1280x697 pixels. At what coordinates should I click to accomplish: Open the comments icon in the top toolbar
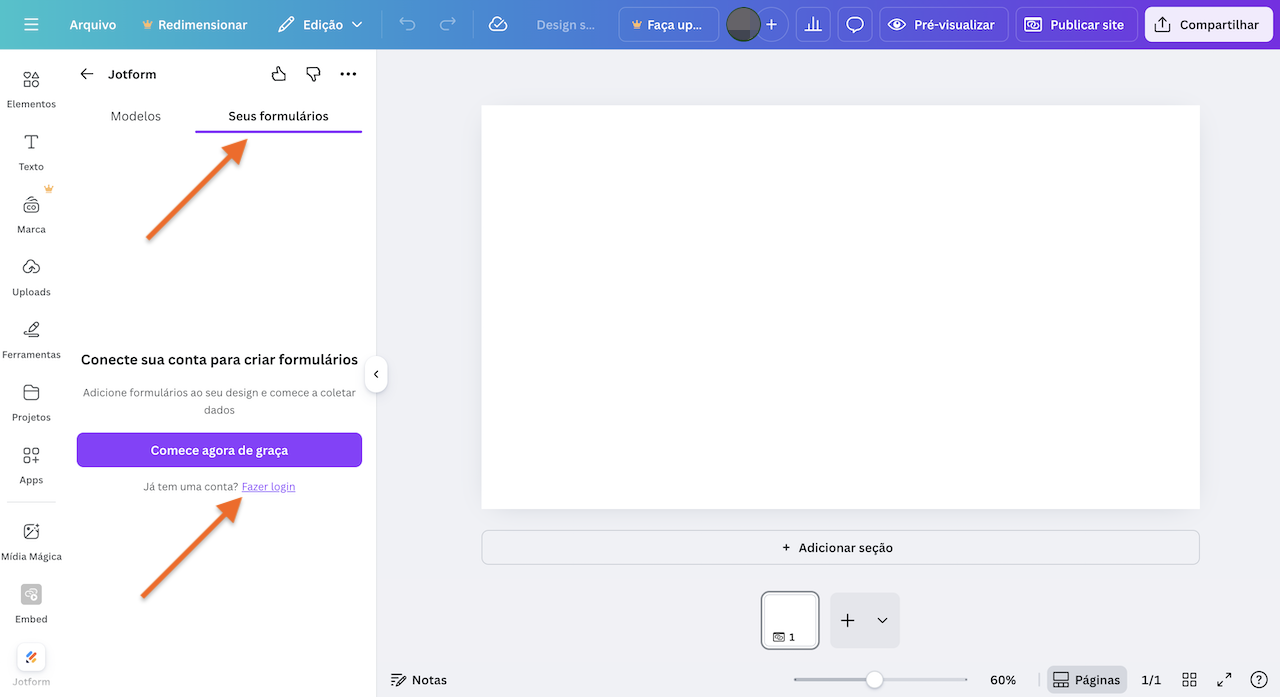854,24
